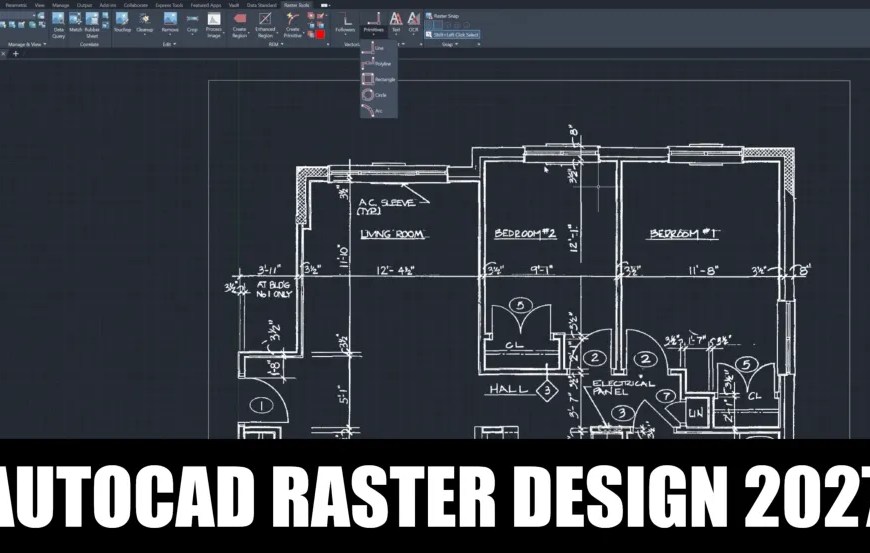Screen dimensions: 870x553
Task: Click the A.C. SLEEVE annotation text
Action: click(x=386, y=206)
